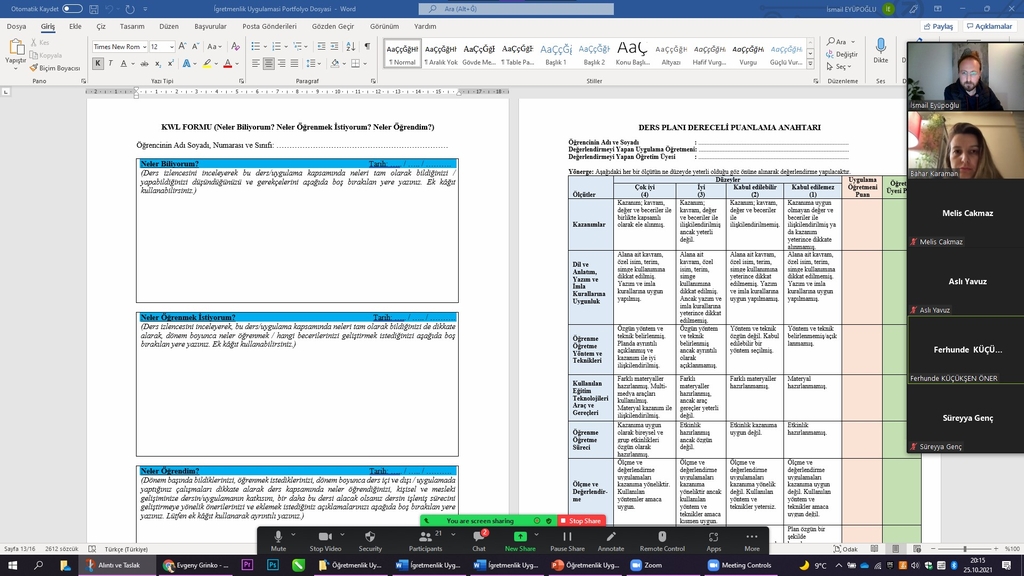
Task: Open the Görünüm ribbon tab
Action: pyautogui.click(x=385, y=27)
